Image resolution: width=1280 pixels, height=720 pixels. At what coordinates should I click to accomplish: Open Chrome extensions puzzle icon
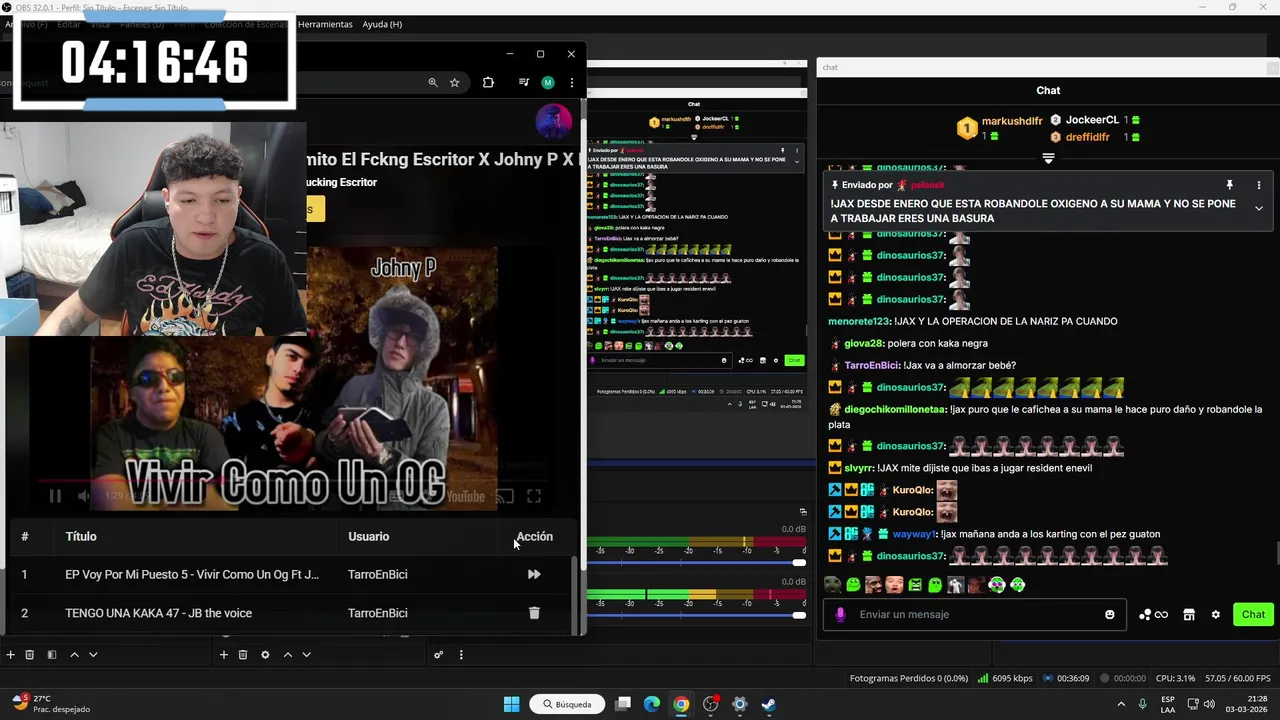click(488, 83)
